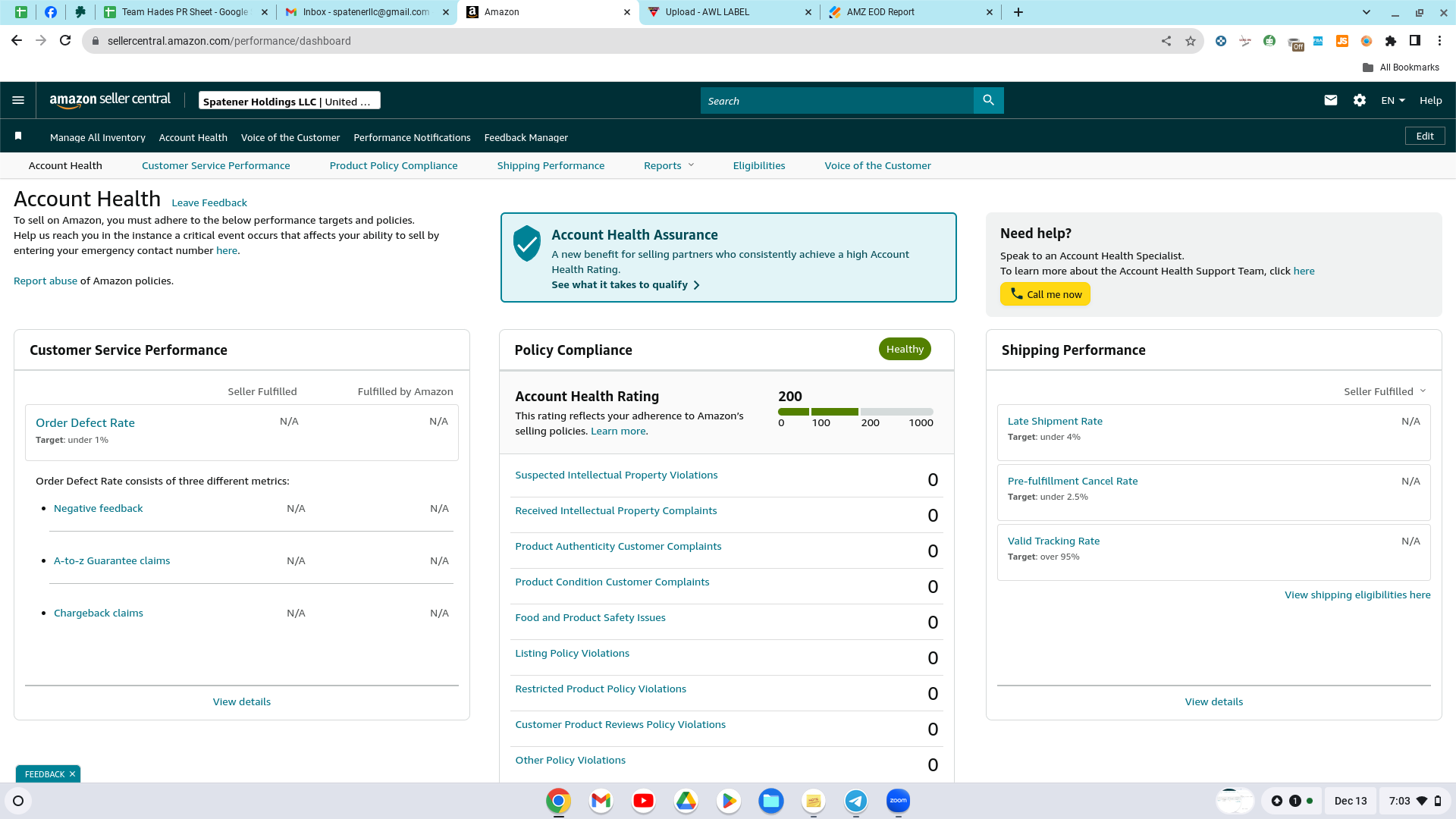Open the Files app from the shelf
Screen dimensions: 1456x819
pos(770,801)
